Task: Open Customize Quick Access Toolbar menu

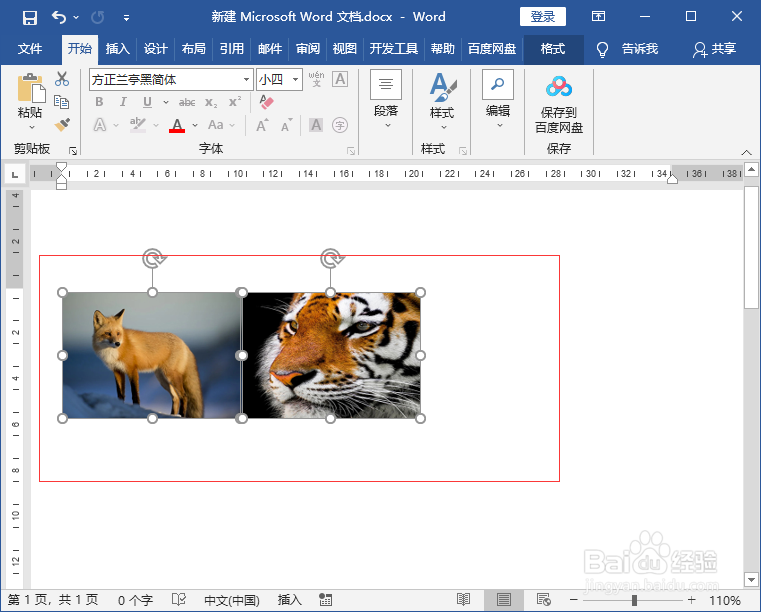Action: (126, 18)
